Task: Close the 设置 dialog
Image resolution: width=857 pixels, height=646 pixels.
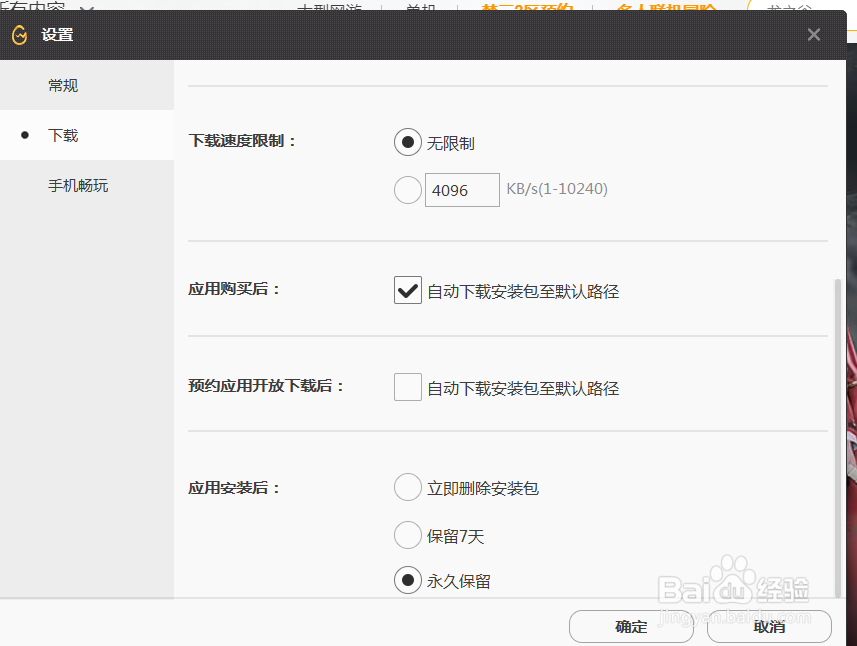Action: click(814, 35)
